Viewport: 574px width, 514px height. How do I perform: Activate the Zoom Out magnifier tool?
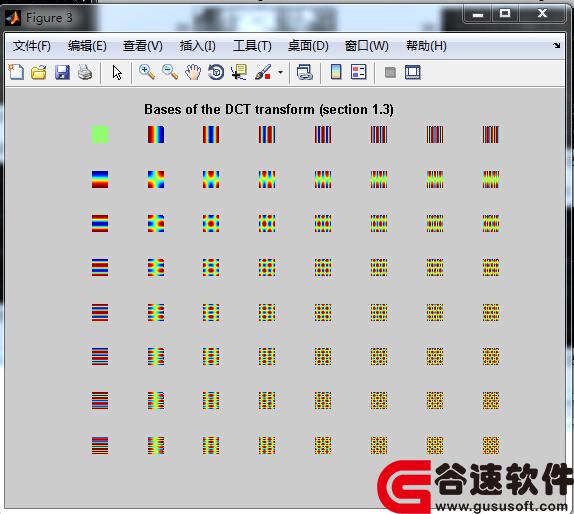coord(170,72)
